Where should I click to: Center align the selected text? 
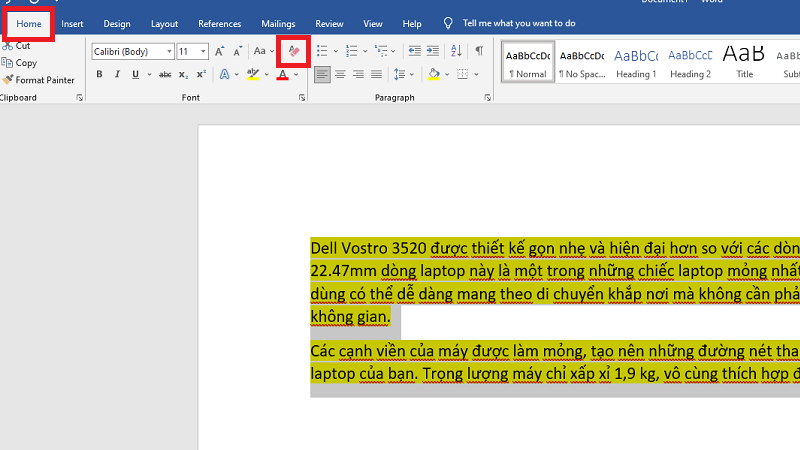(x=340, y=74)
